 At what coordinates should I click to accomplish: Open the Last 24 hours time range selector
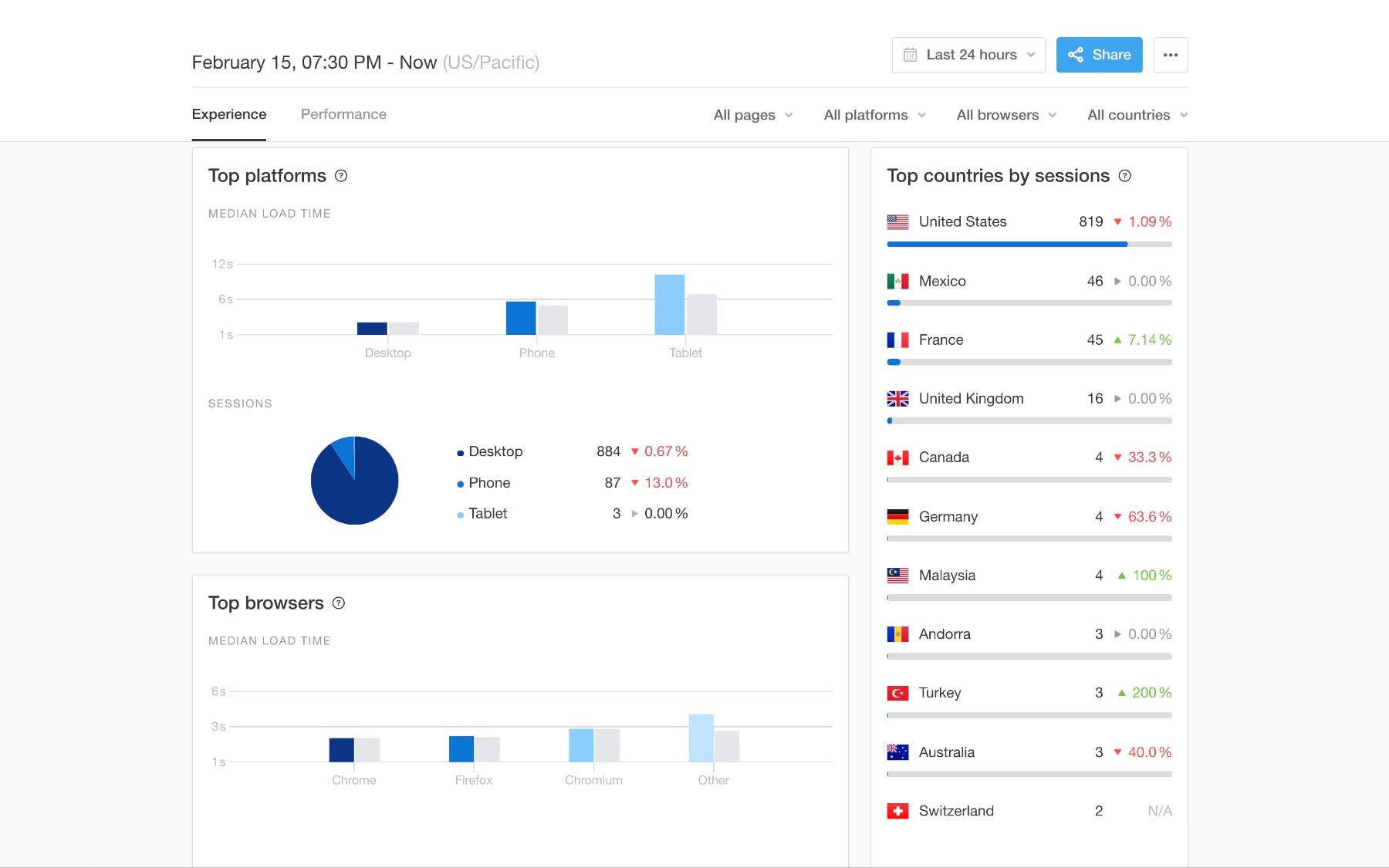pos(968,55)
